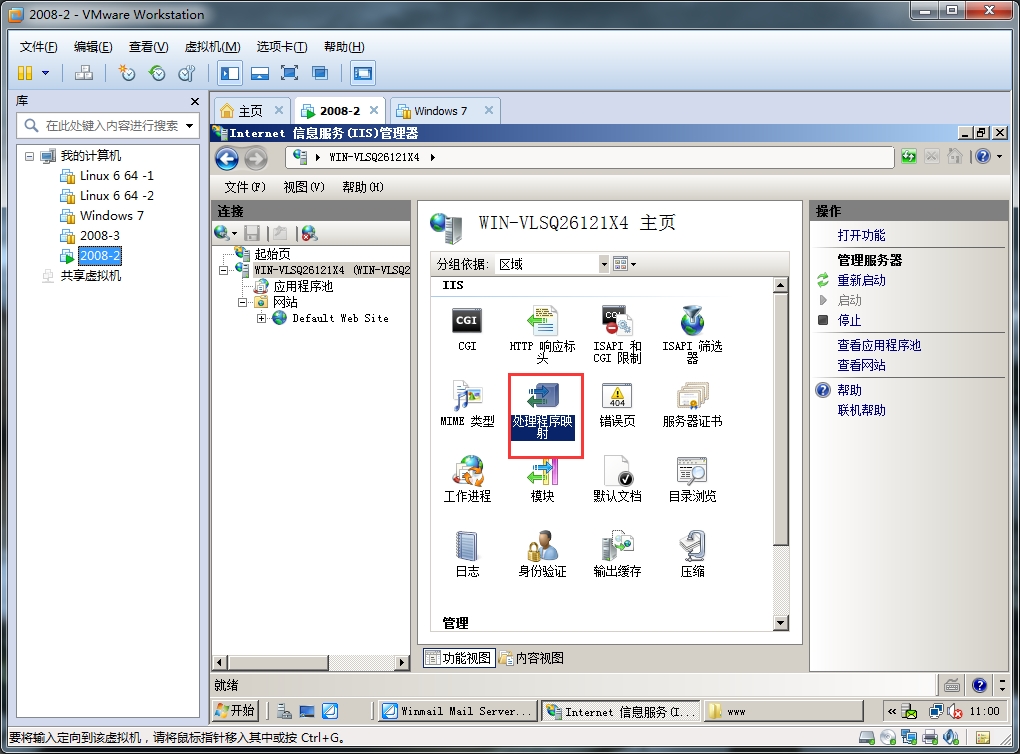The width and height of the screenshot is (1020, 754).
Task: Open VMware 选项卡(T) menu
Action: [x=282, y=47]
